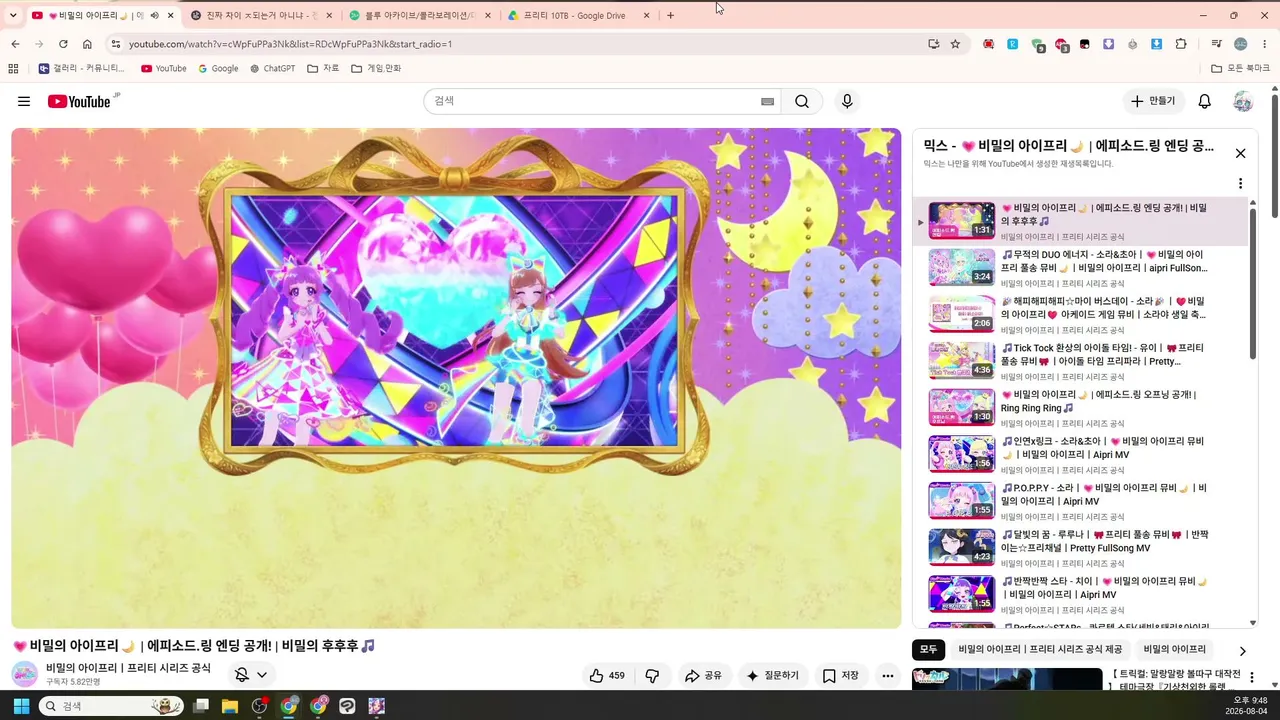
Task: Click the Windows taskbar search box
Action: (x=111, y=706)
